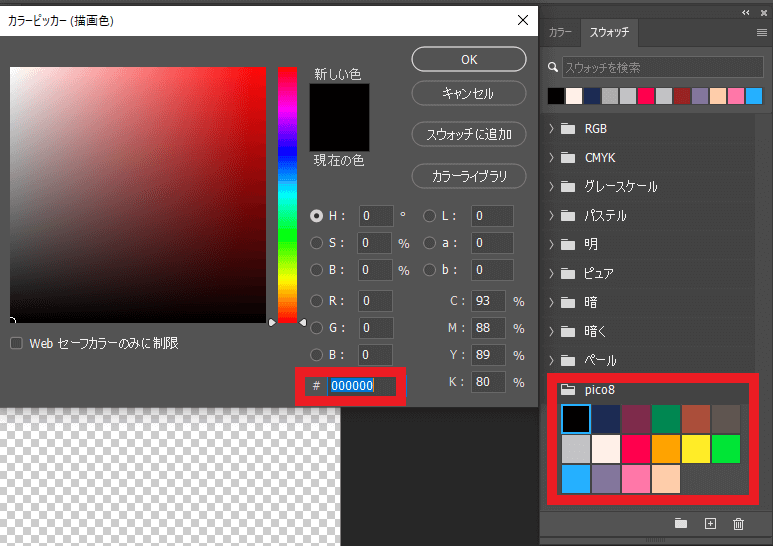Expand the 明 swatch group

click(552, 244)
